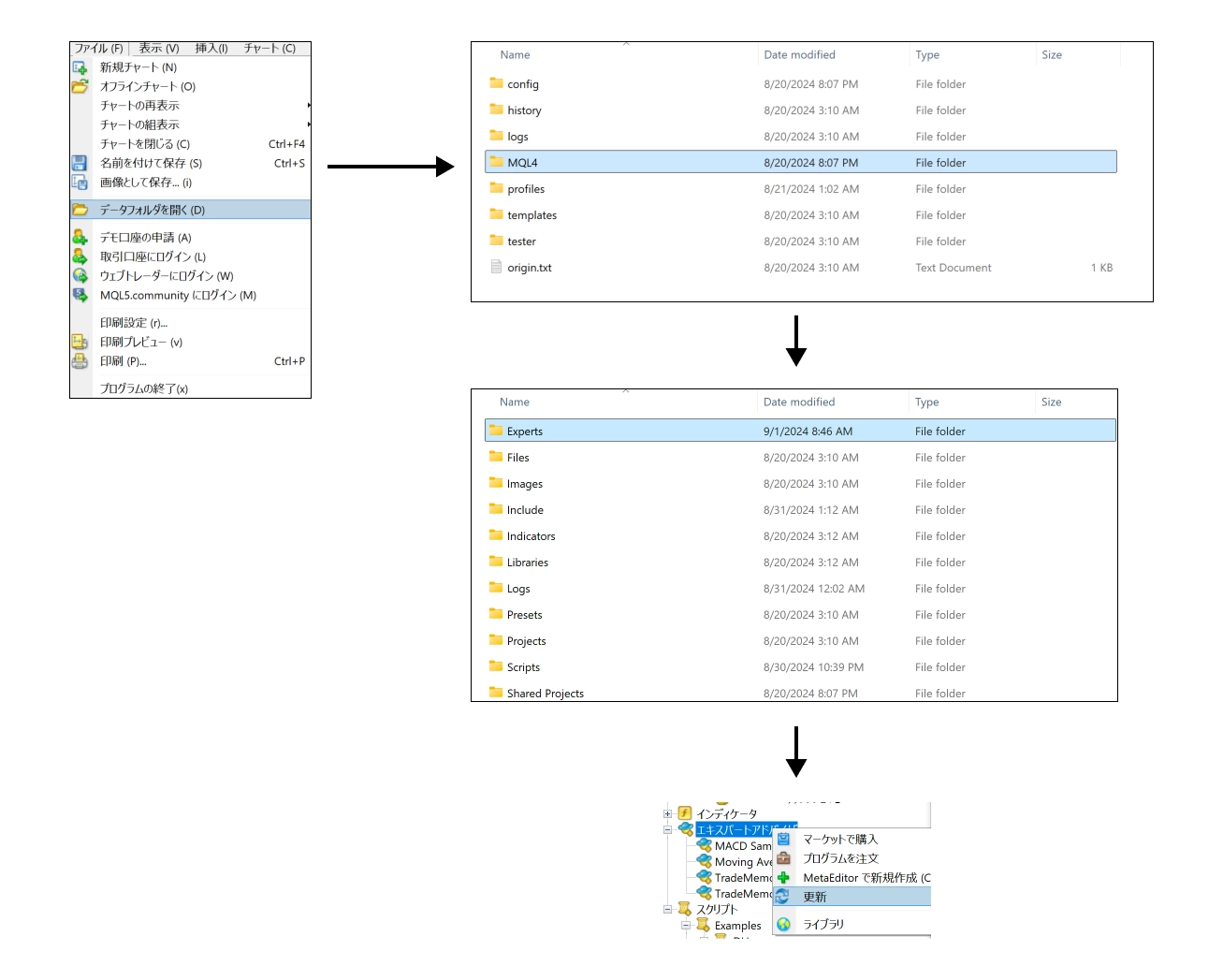Click the shopping bag icon for マーケットで購入

click(x=783, y=840)
